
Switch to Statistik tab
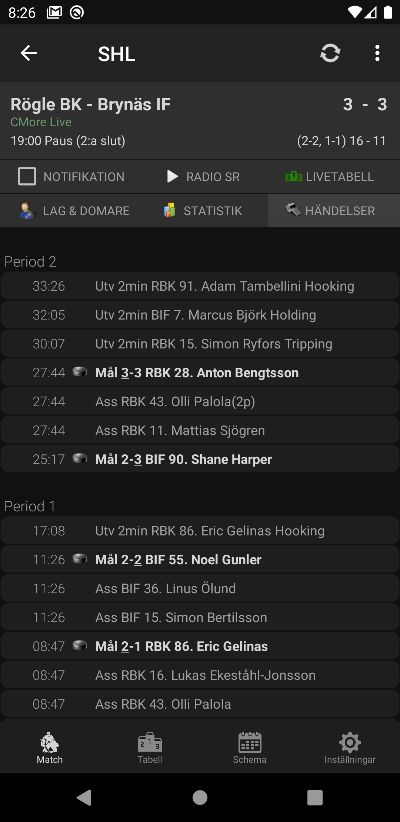coord(202,211)
